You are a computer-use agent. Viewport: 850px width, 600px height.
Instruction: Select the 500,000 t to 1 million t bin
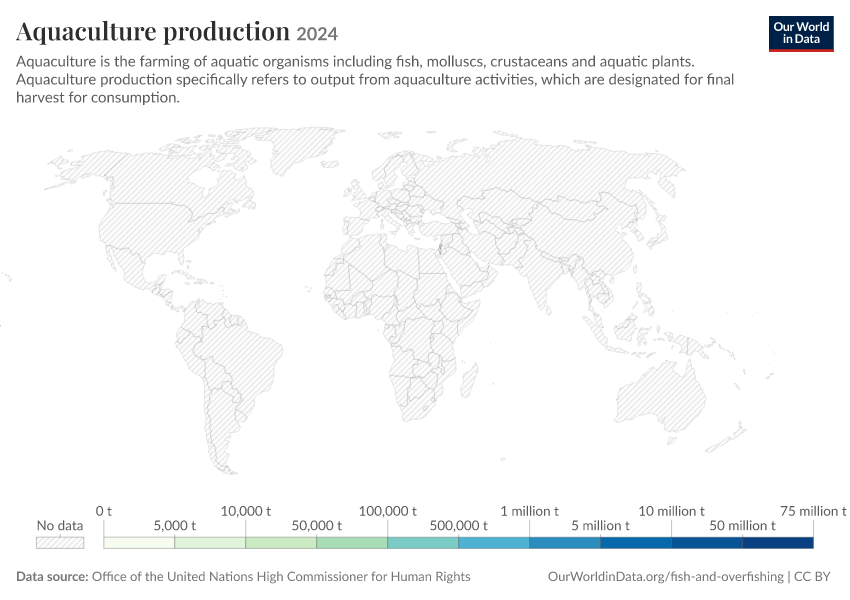[494, 543]
